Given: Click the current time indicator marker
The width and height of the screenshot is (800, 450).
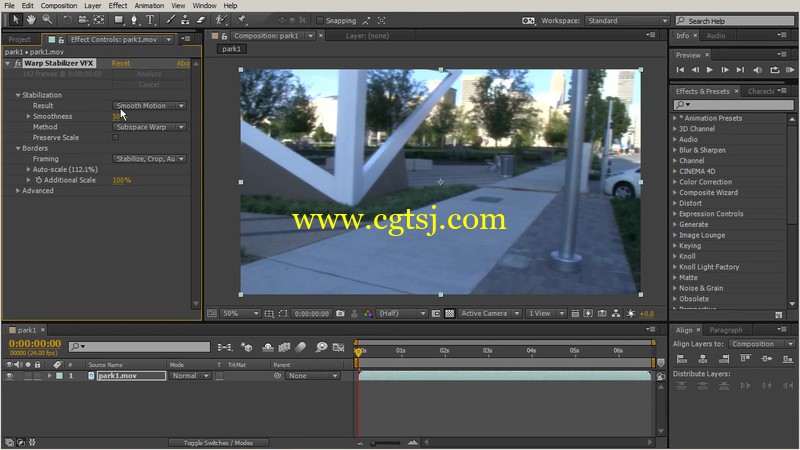Looking at the screenshot, I should [x=358, y=352].
